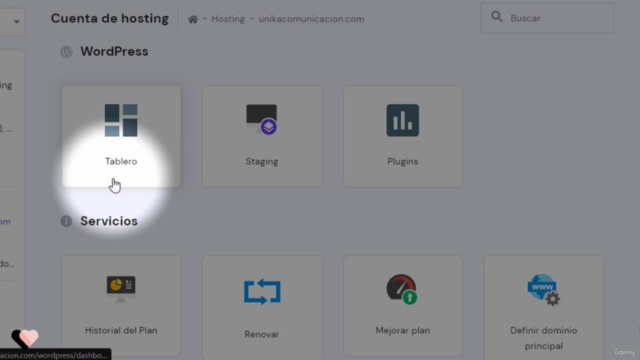This screenshot has height=360, width=640.
Task: Click the Staging monitor icon
Action: pos(262,119)
